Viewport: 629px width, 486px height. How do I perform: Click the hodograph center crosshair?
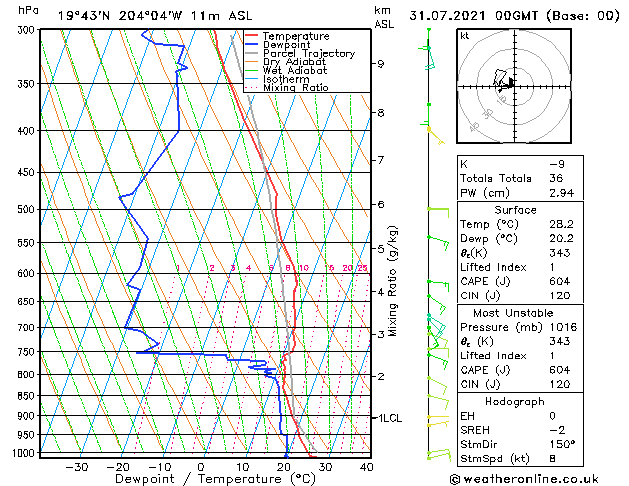(515, 86)
